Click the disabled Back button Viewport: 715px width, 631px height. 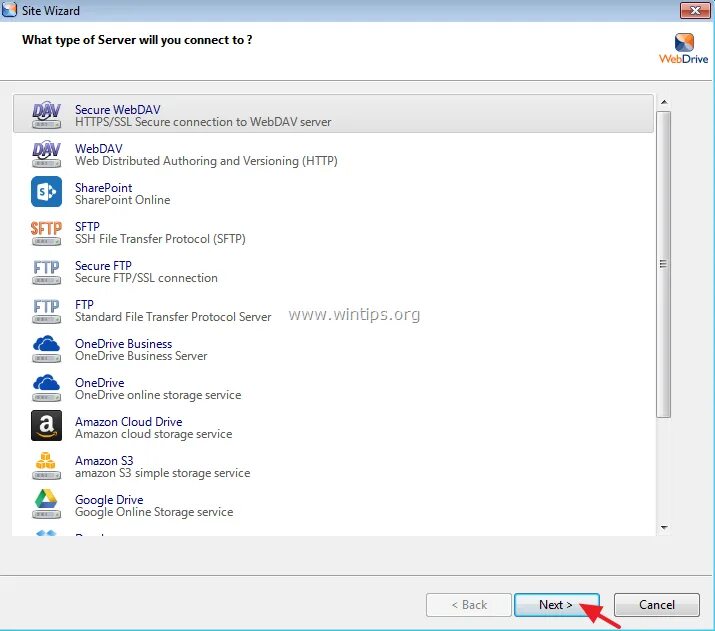point(469,605)
